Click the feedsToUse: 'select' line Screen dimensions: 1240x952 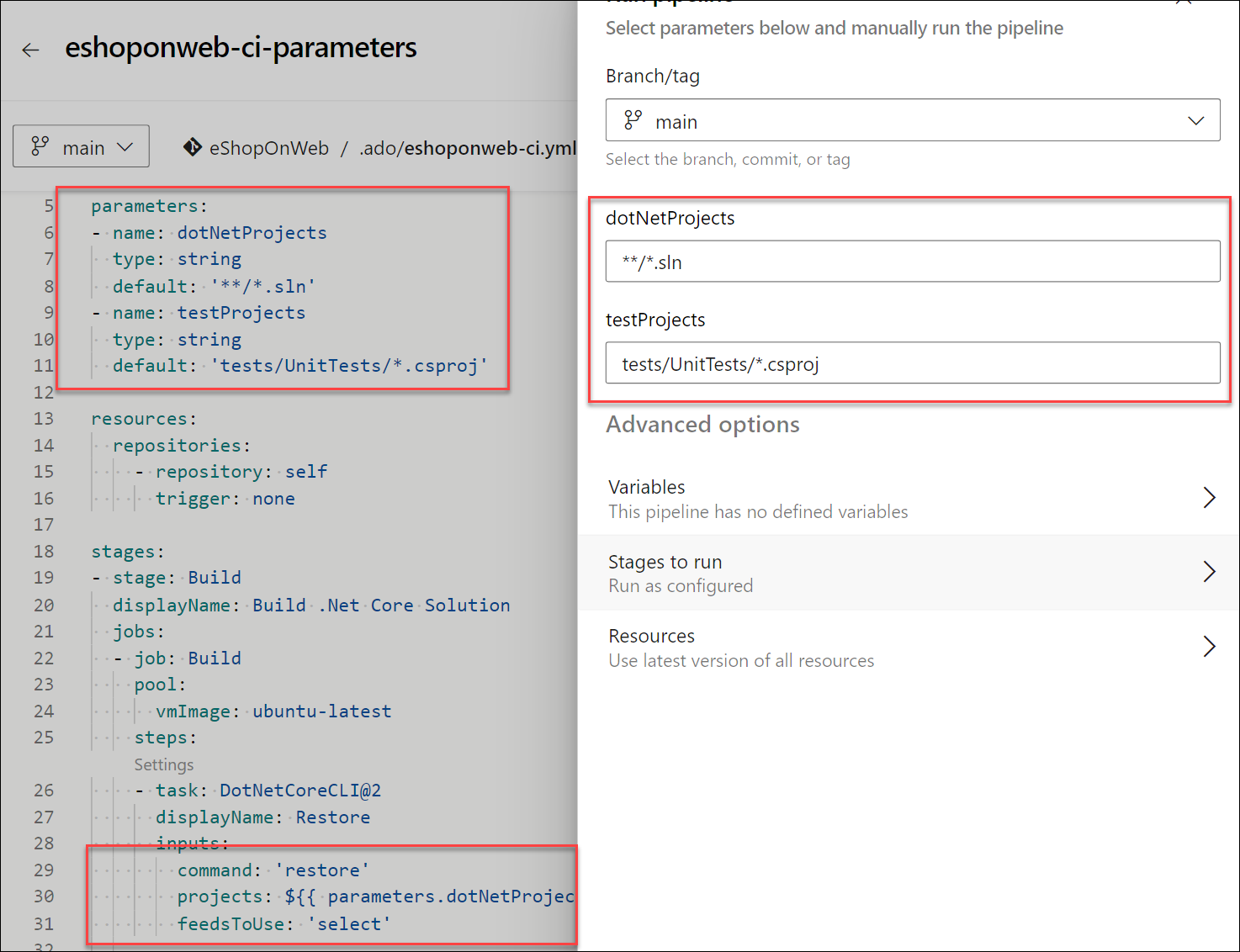[284, 924]
